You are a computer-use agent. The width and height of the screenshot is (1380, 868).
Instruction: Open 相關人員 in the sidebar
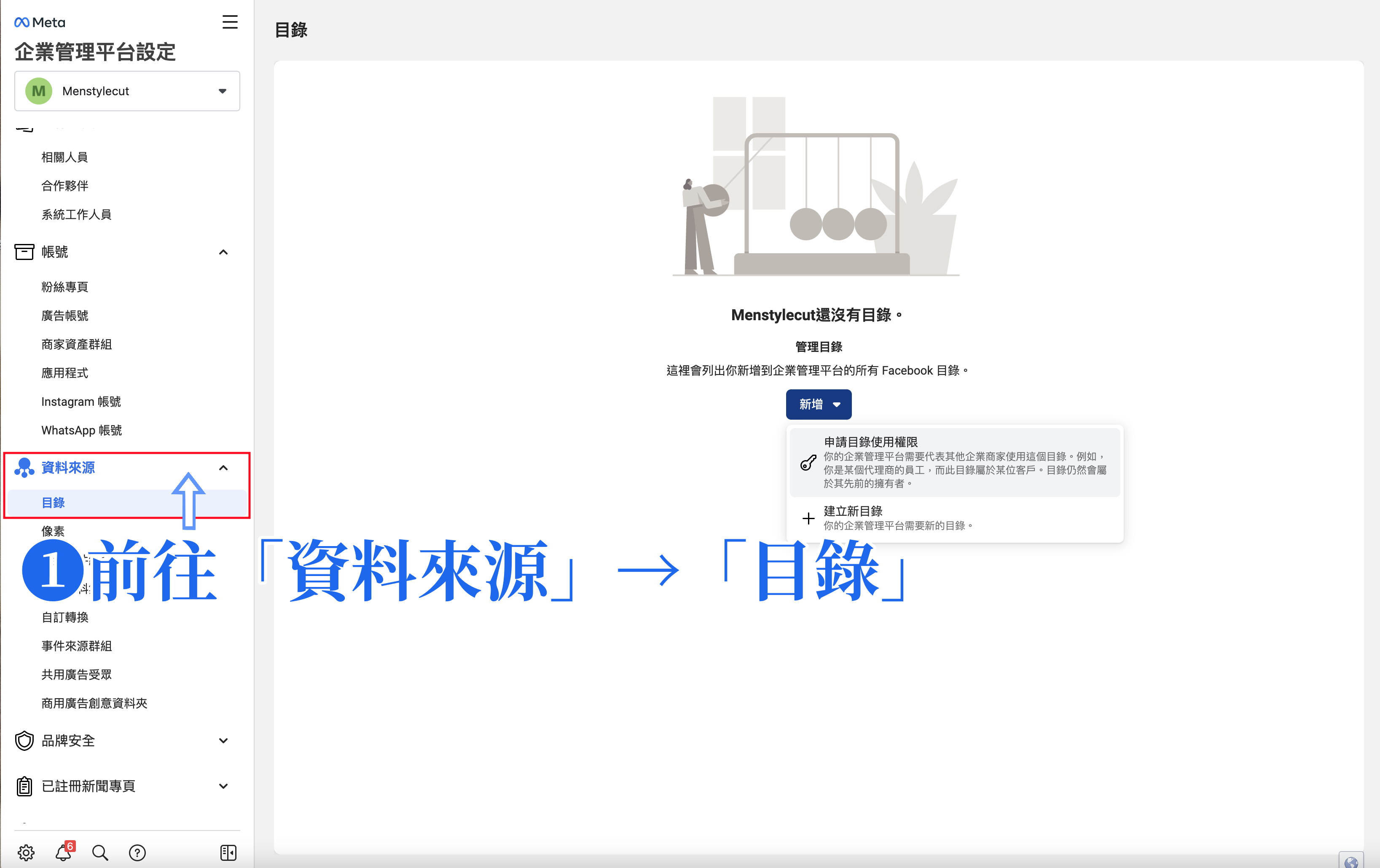[65, 157]
